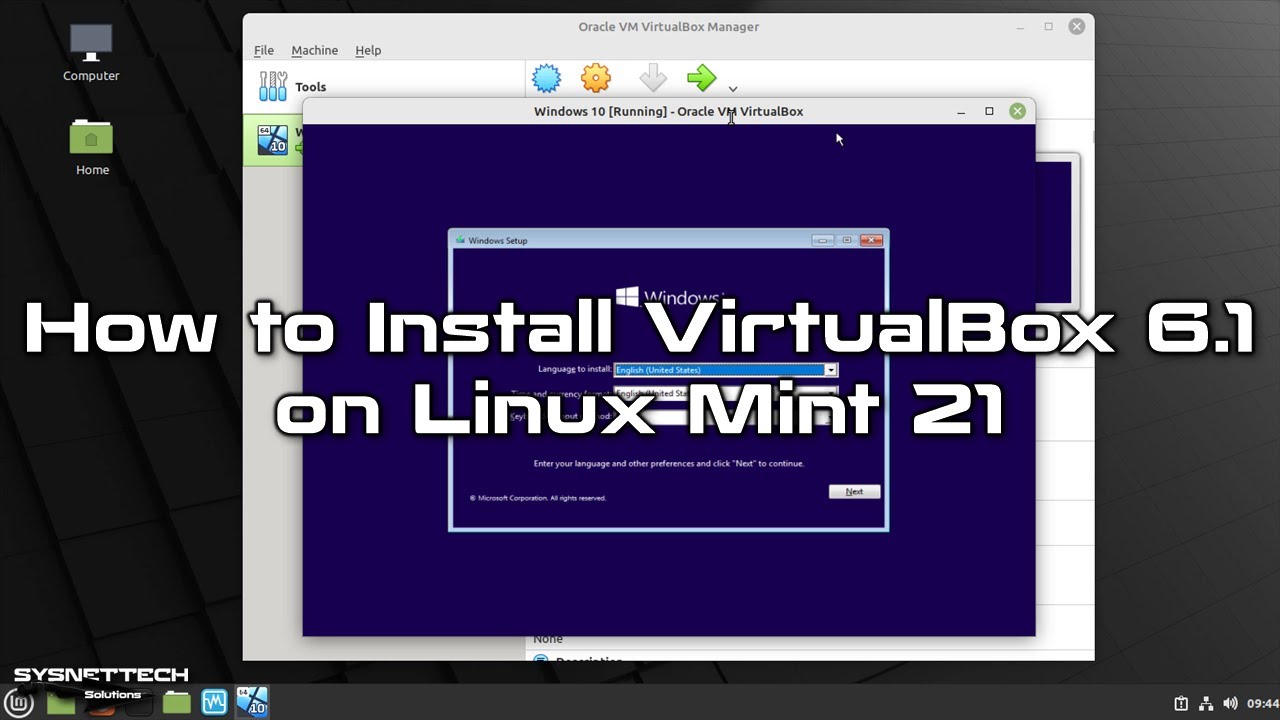The height and width of the screenshot is (720, 1280).
Task: Open the network connections tray icon
Action: (x=1206, y=703)
